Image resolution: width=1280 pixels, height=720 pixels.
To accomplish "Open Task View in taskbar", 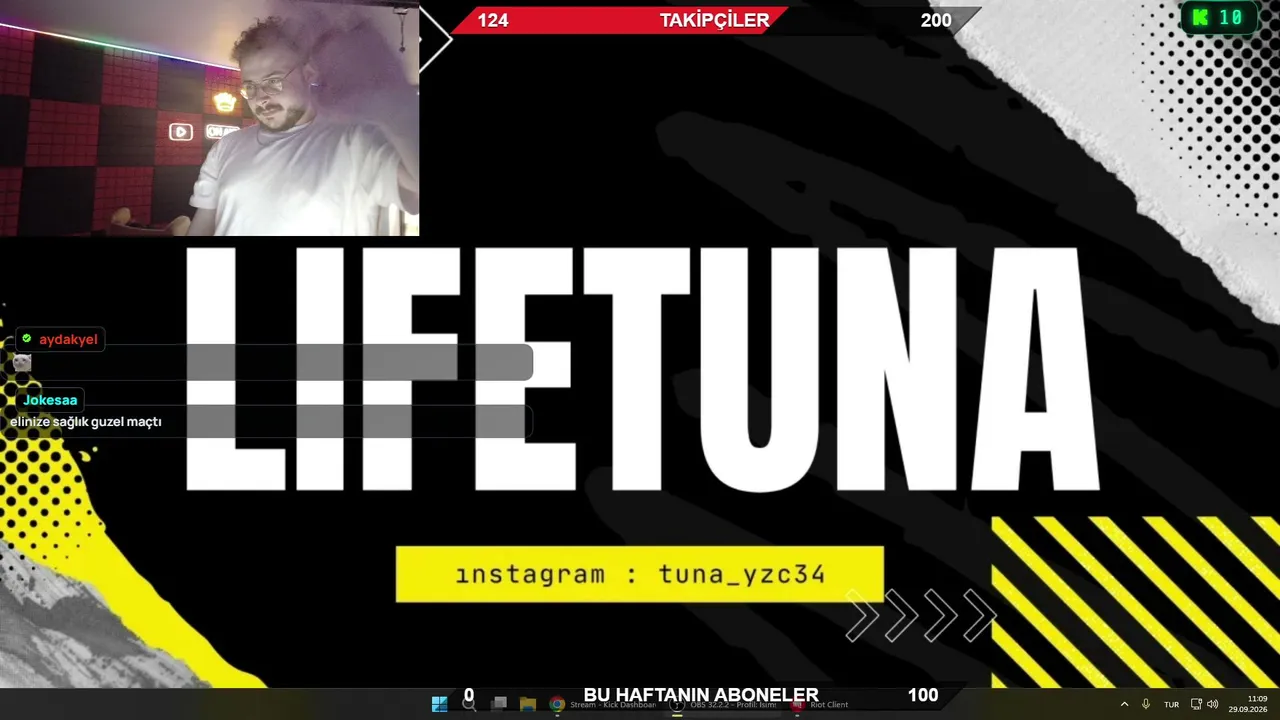I will pos(499,704).
